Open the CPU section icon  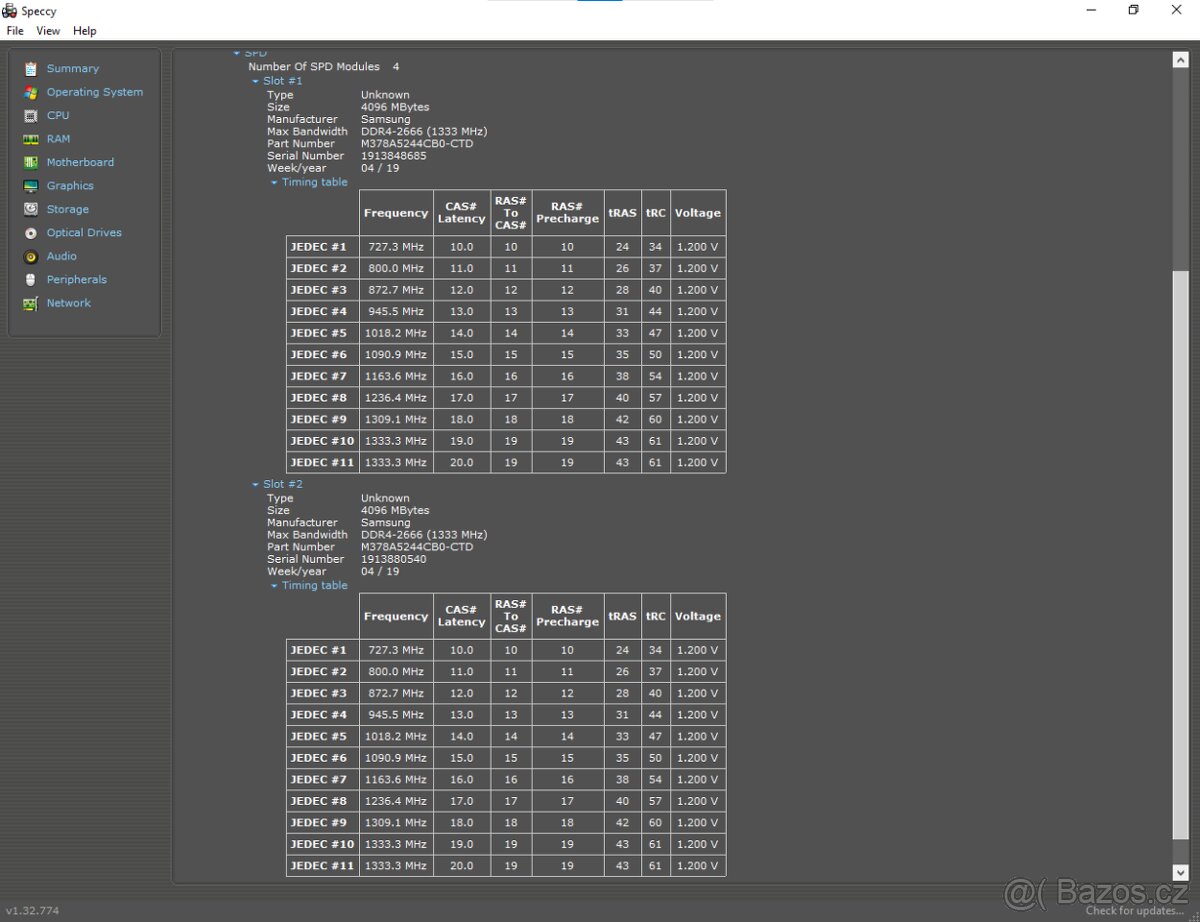pos(30,116)
